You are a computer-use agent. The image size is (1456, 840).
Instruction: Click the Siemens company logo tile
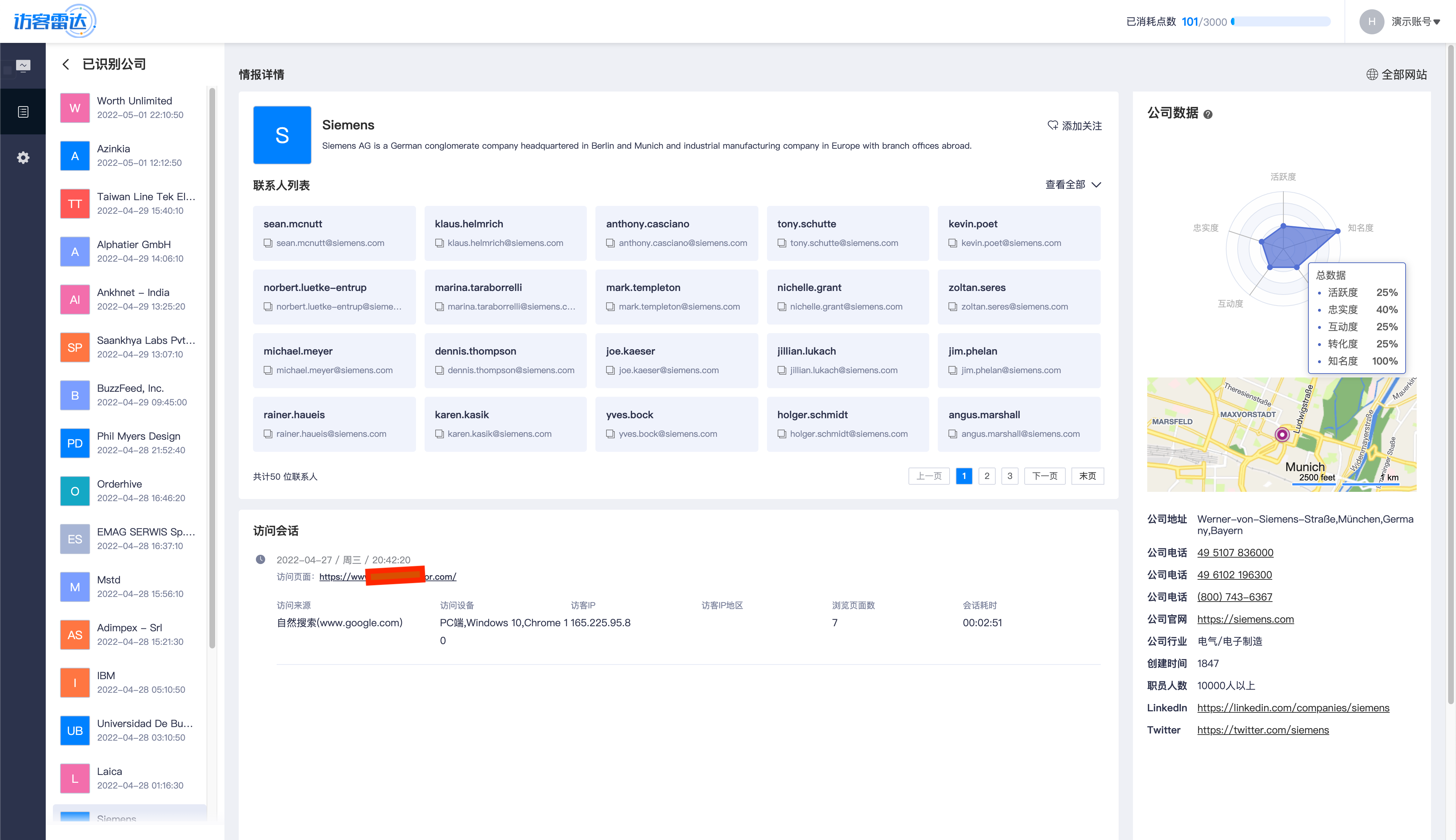[x=282, y=135]
